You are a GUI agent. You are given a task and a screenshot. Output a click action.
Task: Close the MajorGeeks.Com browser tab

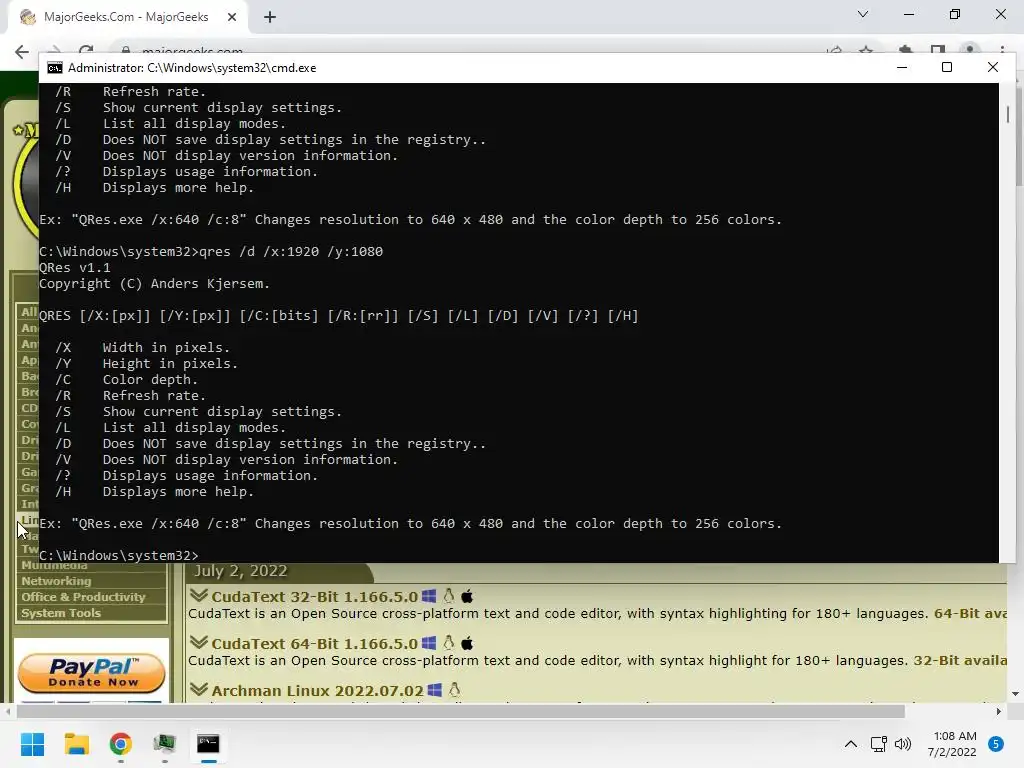point(232,17)
